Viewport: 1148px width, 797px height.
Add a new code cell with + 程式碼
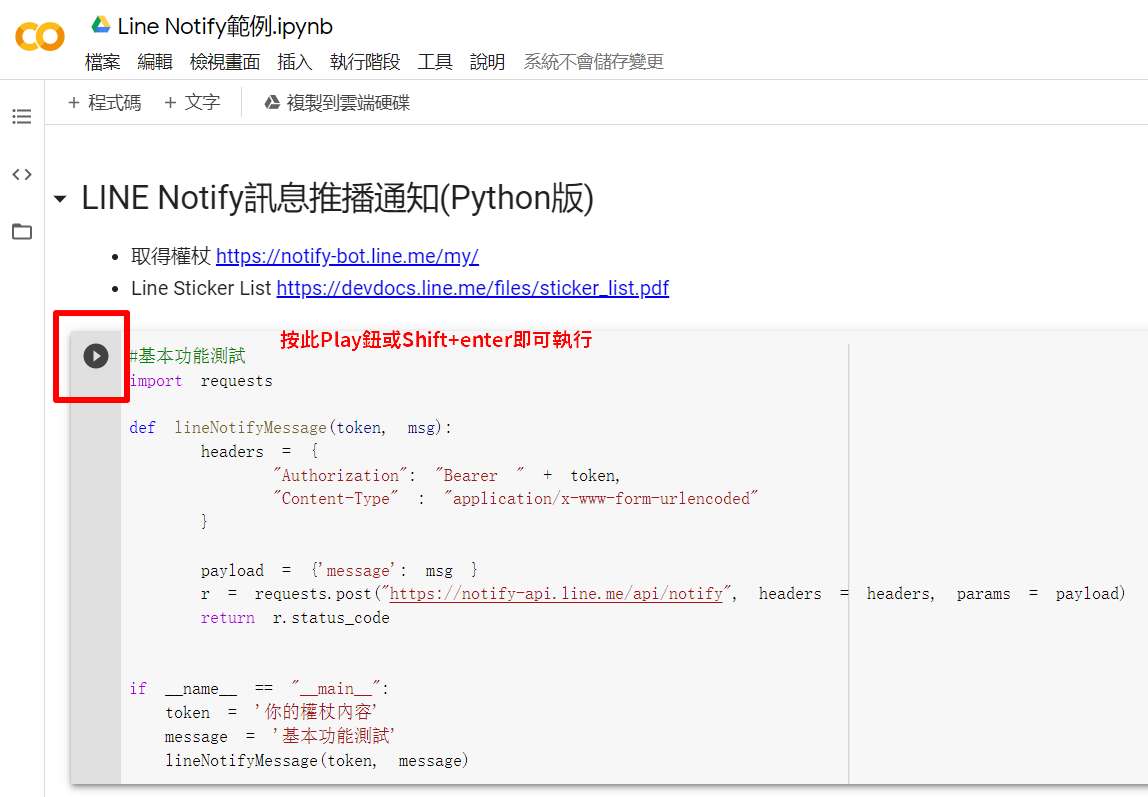104,103
